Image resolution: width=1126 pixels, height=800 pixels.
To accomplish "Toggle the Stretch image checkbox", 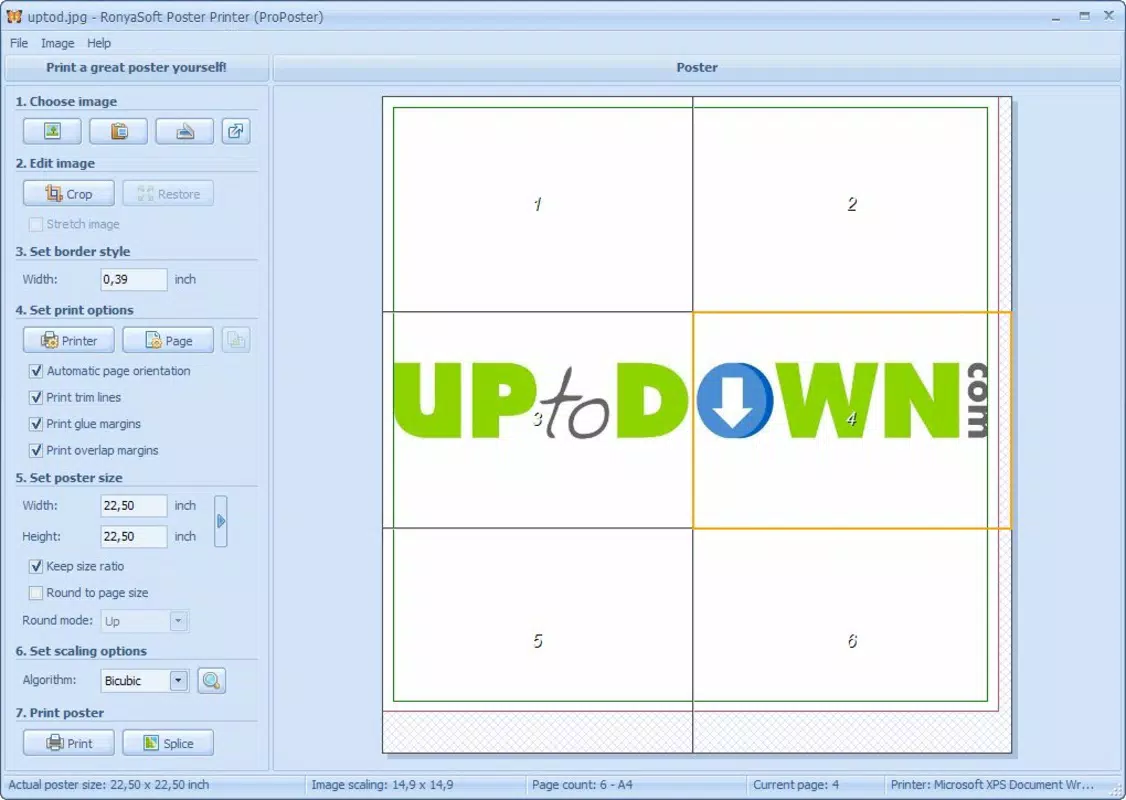I will coord(36,224).
